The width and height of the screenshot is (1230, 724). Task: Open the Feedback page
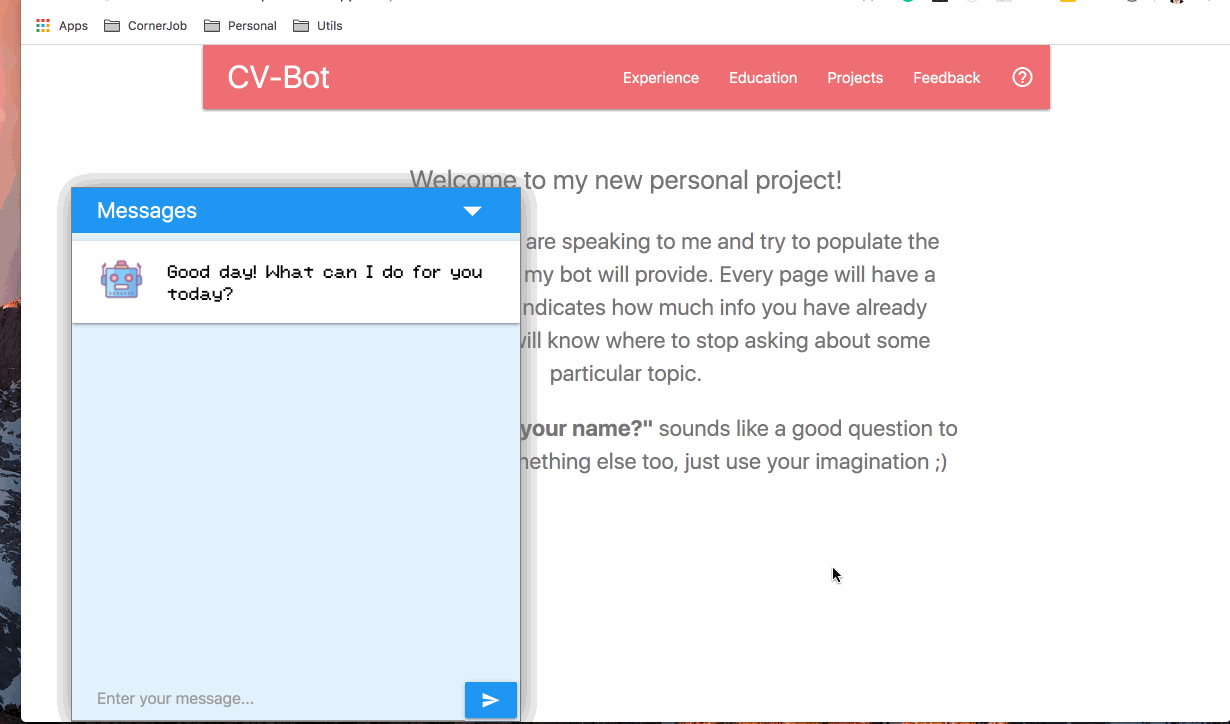[x=946, y=77]
